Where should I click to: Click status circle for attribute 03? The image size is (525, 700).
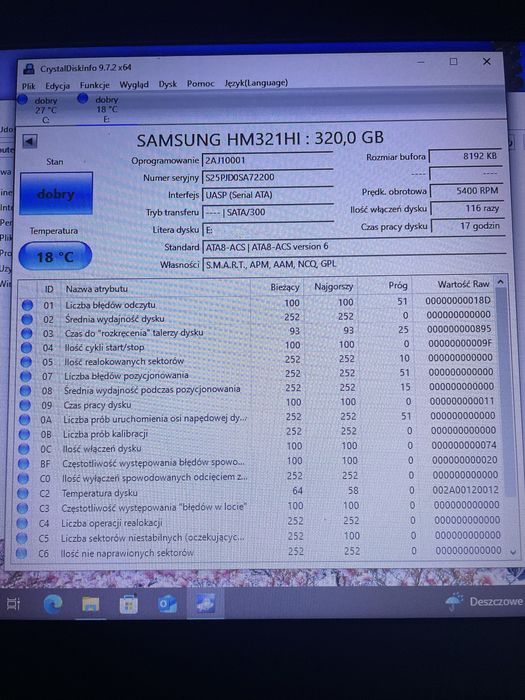pyautogui.click(x=26, y=333)
